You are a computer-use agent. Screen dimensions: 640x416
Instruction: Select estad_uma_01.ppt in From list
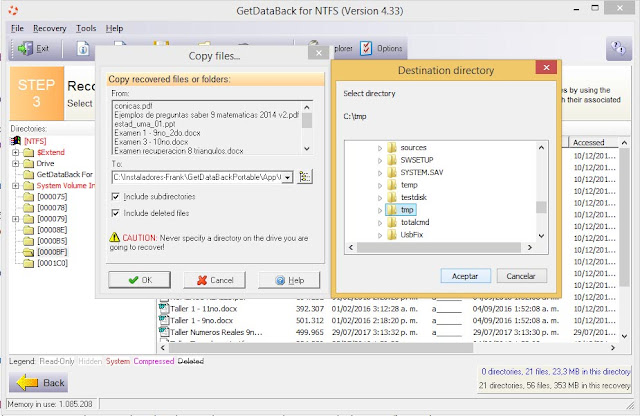[145, 124]
